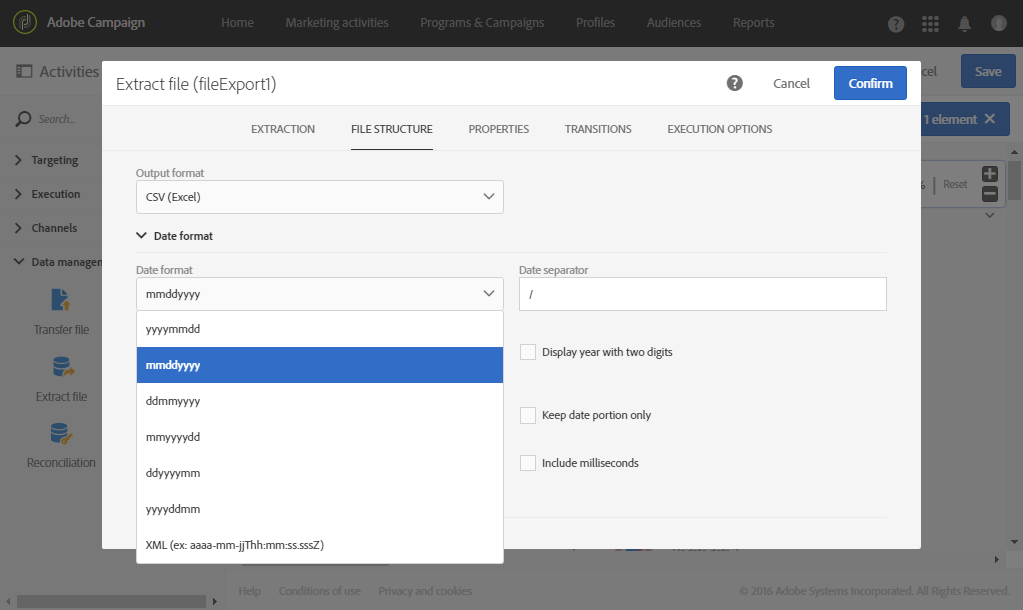Click the scroll right arrow
The image size is (1023, 610).
point(996,559)
